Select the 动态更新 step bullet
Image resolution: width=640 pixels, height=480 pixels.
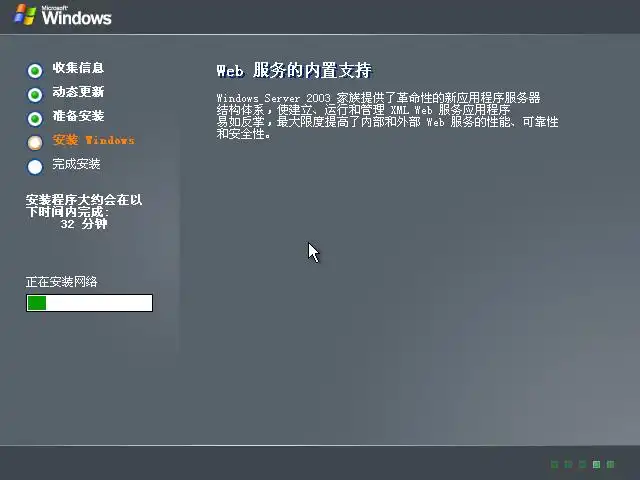(x=35, y=95)
